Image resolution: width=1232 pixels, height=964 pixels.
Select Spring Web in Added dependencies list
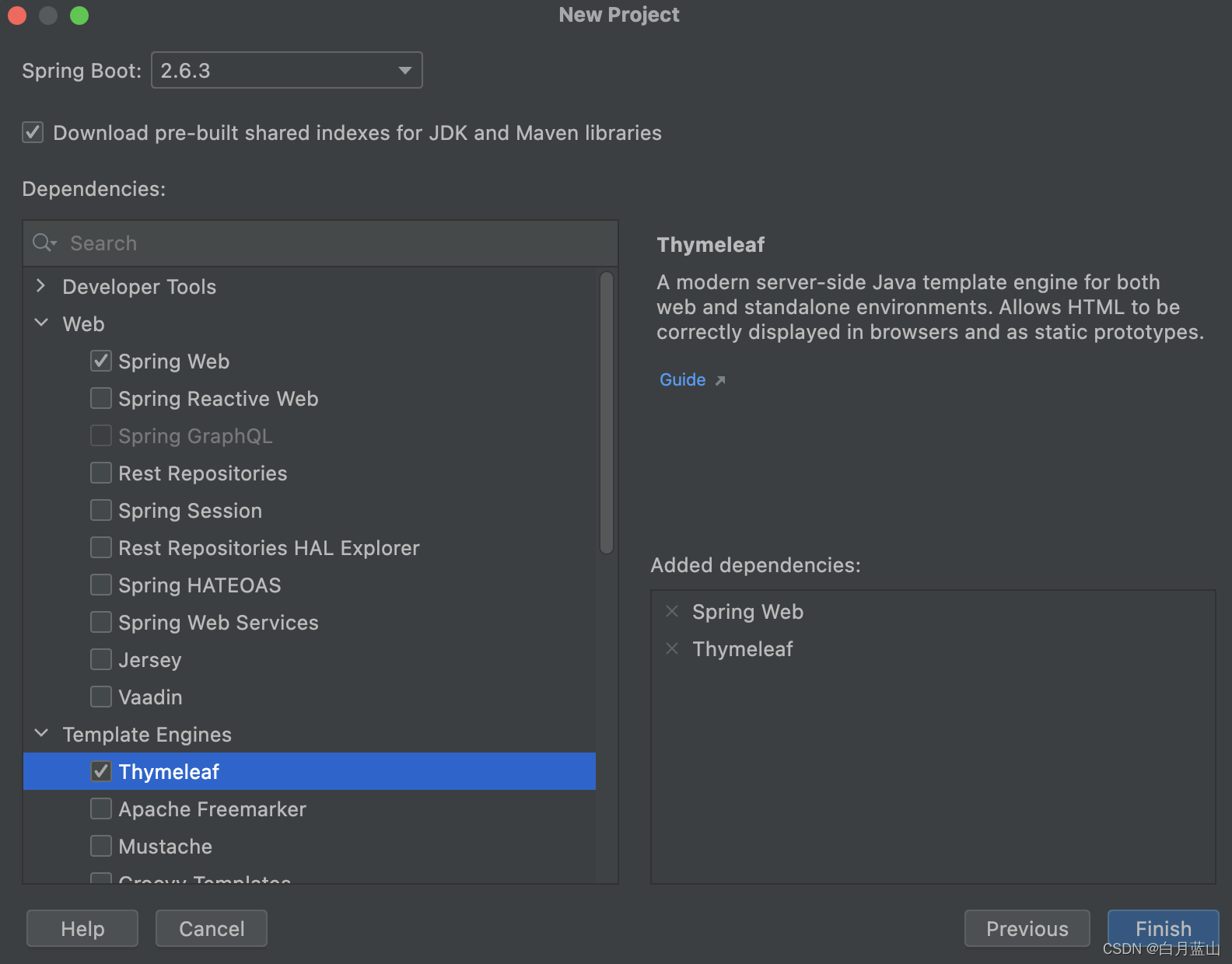pos(747,612)
